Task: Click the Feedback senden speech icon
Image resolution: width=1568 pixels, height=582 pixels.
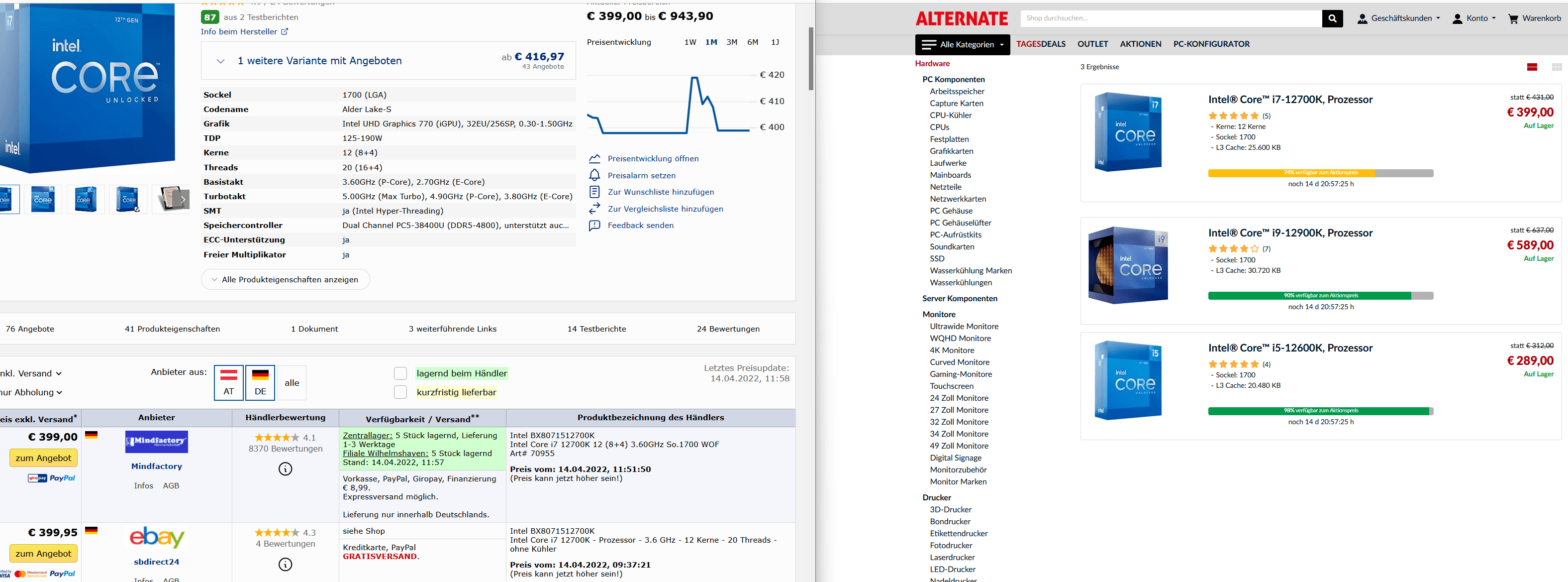Action: pos(594,226)
